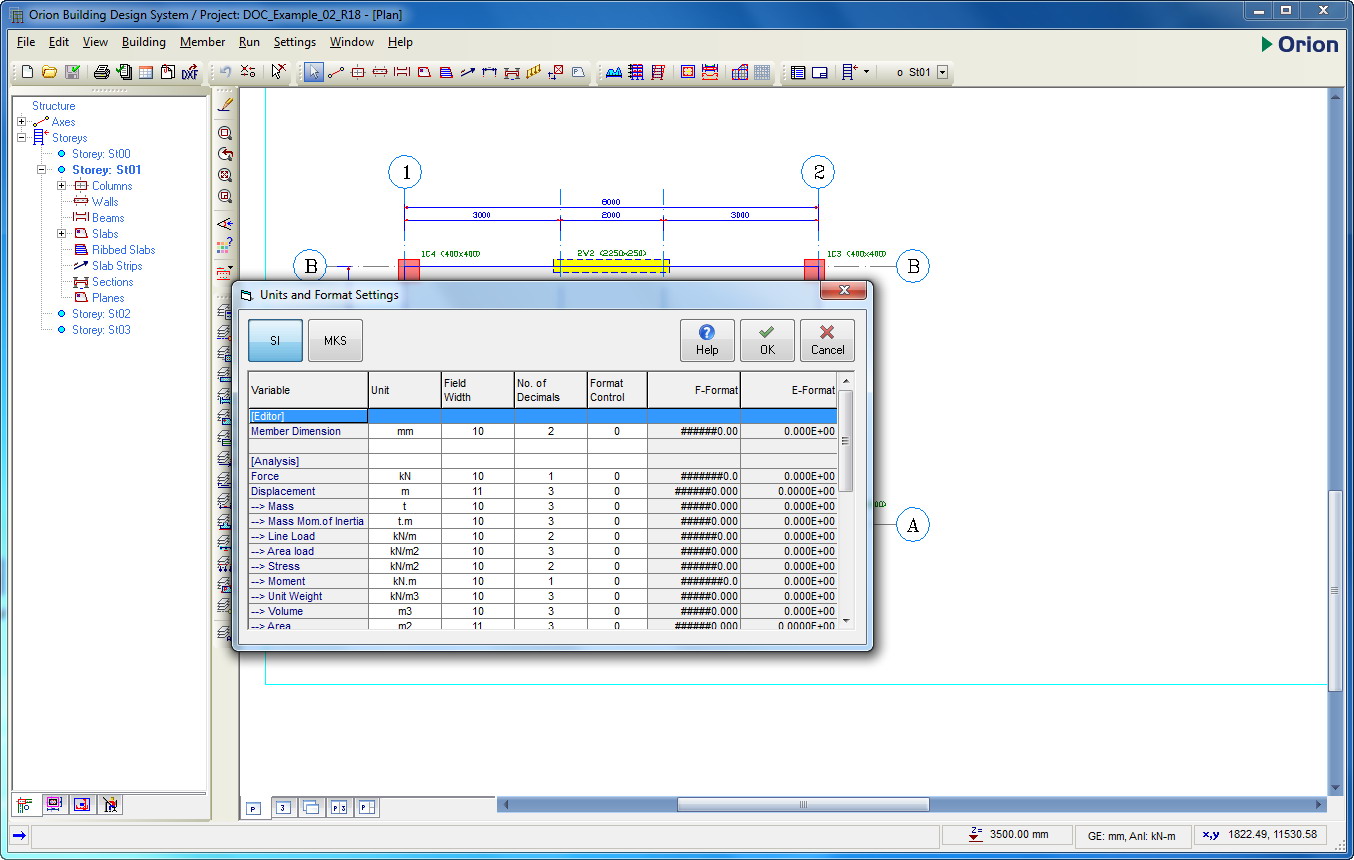This screenshot has height=860, width=1354.
Task: Select the highlighted 2V2 beam in plan
Action: tap(612, 266)
